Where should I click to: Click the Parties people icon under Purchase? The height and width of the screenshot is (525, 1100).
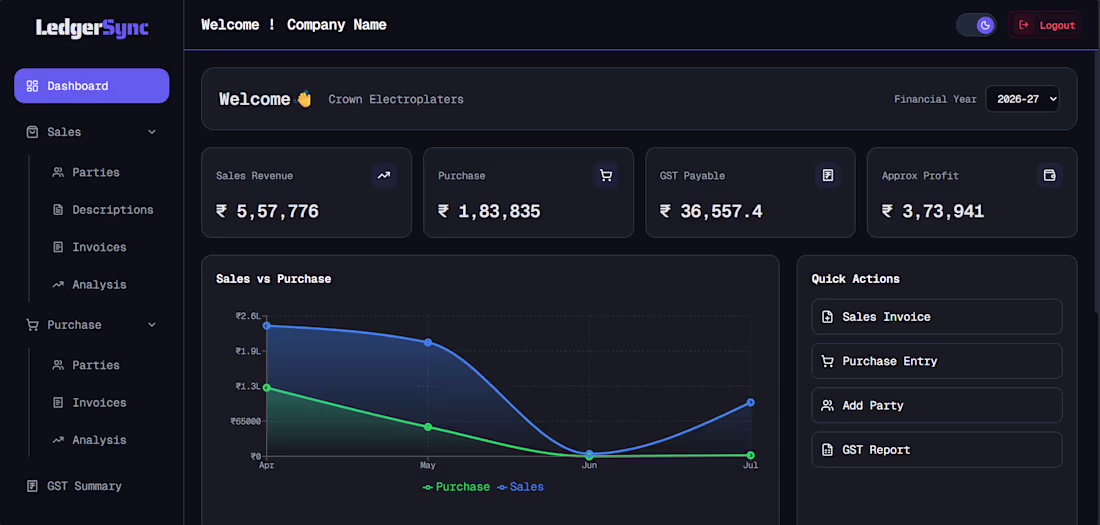pos(58,365)
